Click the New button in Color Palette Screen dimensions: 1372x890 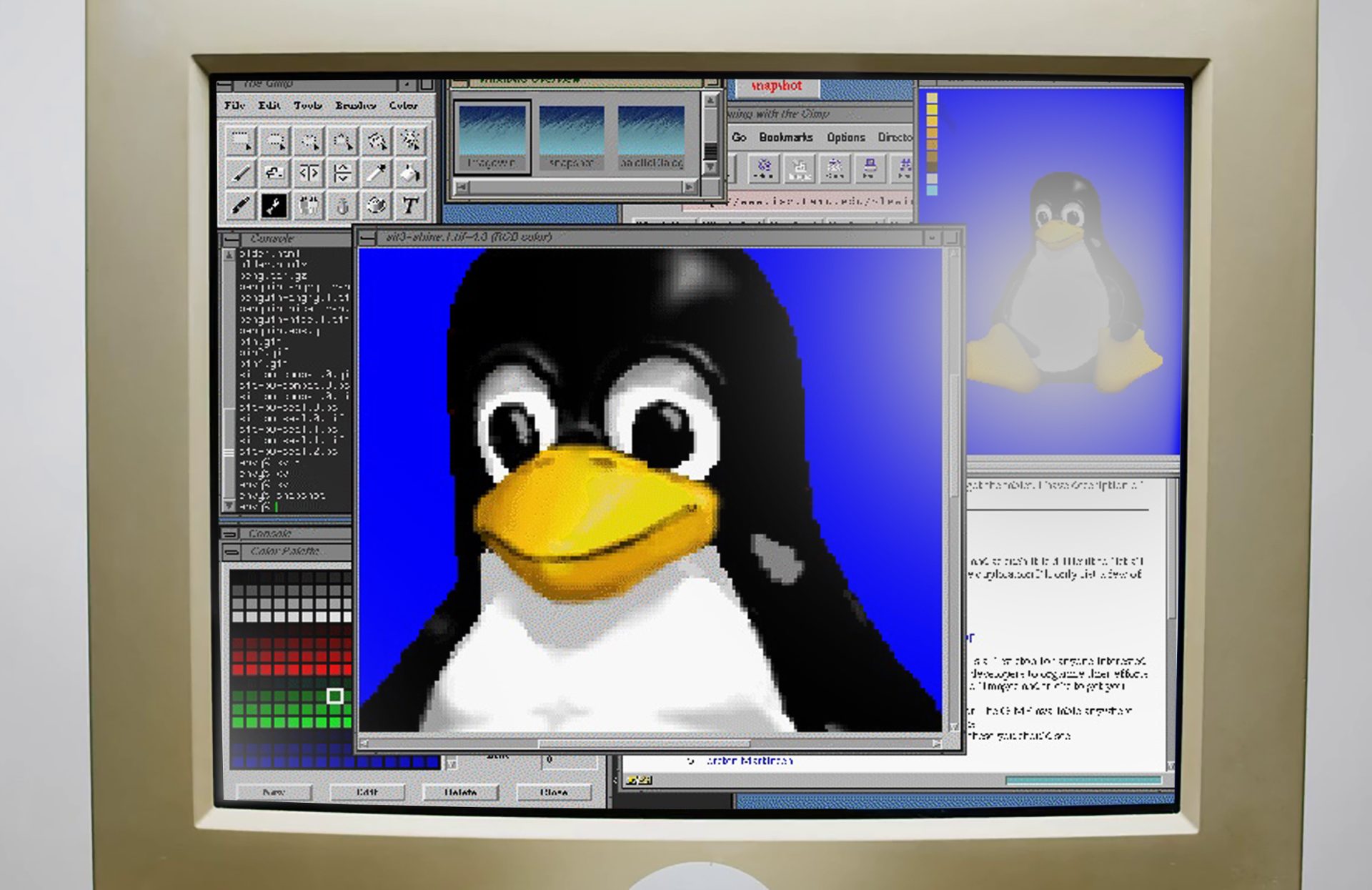pyautogui.click(x=274, y=792)
